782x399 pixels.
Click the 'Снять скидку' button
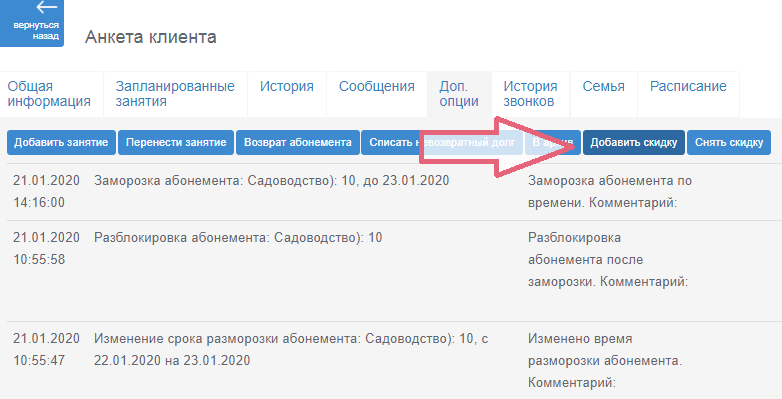pyautogui.click(x=729, y=143)
